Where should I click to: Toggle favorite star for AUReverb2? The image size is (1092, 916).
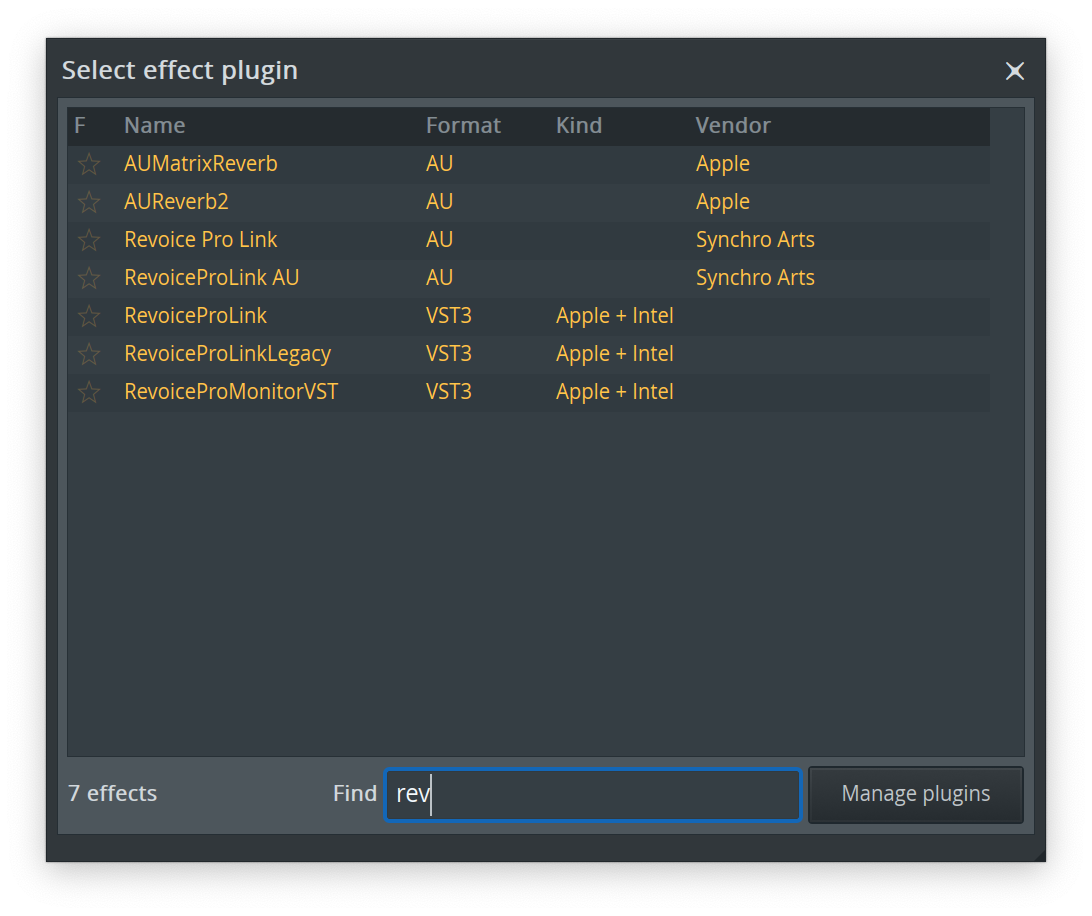[89, 202]
